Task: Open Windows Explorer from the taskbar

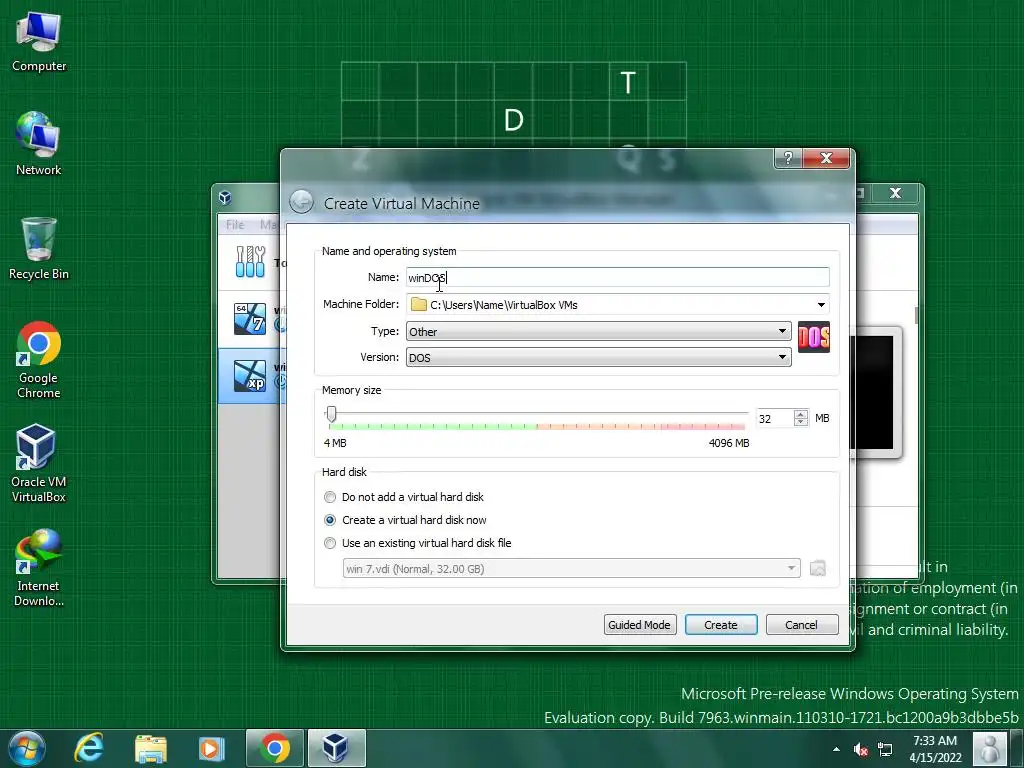Action: click(151, 748)
